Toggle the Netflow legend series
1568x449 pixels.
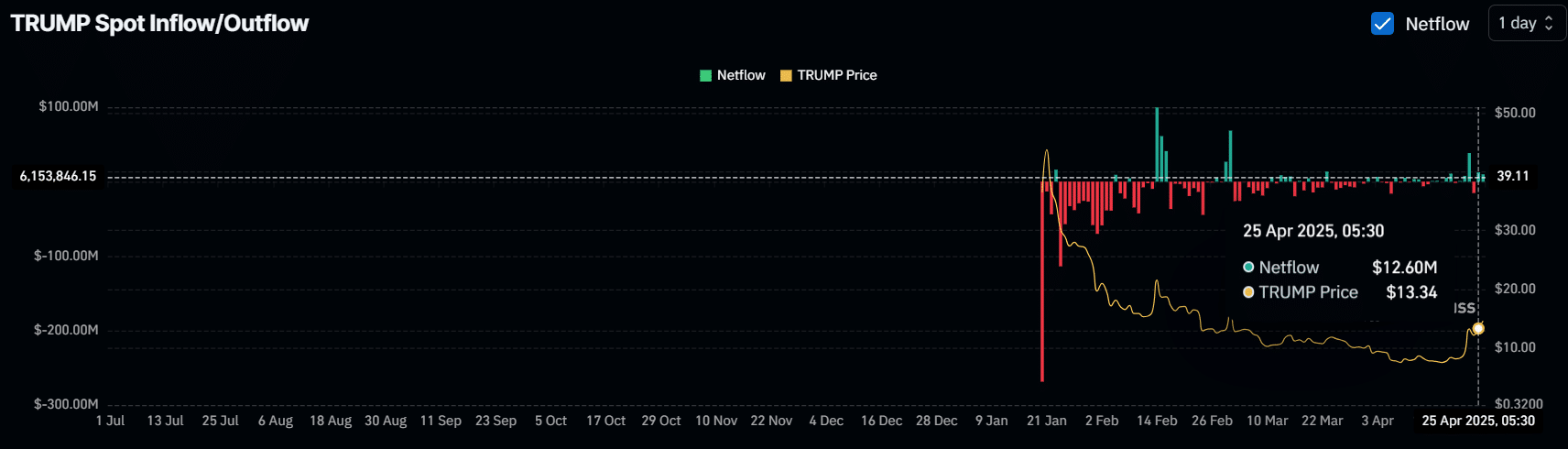click(732, 75)
